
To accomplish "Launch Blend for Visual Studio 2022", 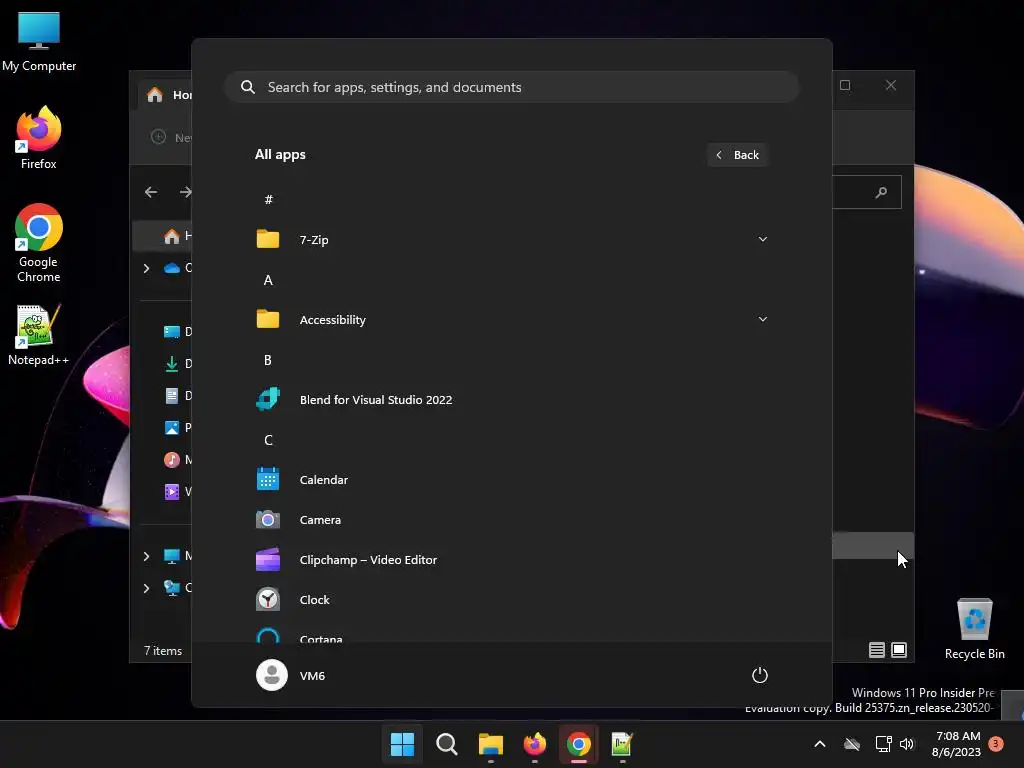I will pos(511,400).
